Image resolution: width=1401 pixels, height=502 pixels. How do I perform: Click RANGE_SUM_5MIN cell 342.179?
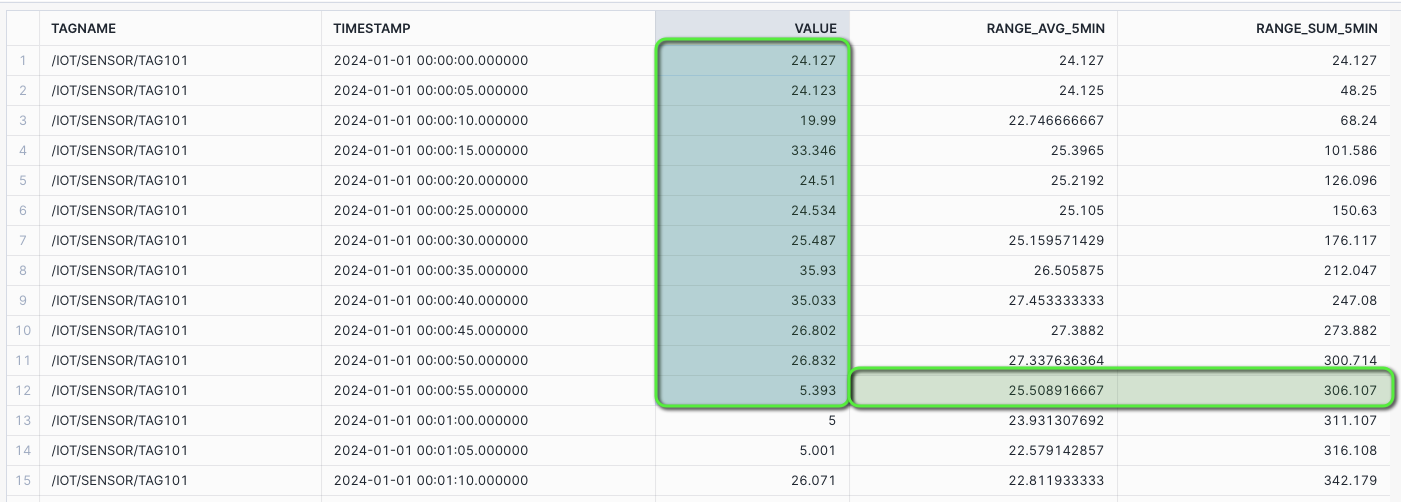pos(1254,480)
